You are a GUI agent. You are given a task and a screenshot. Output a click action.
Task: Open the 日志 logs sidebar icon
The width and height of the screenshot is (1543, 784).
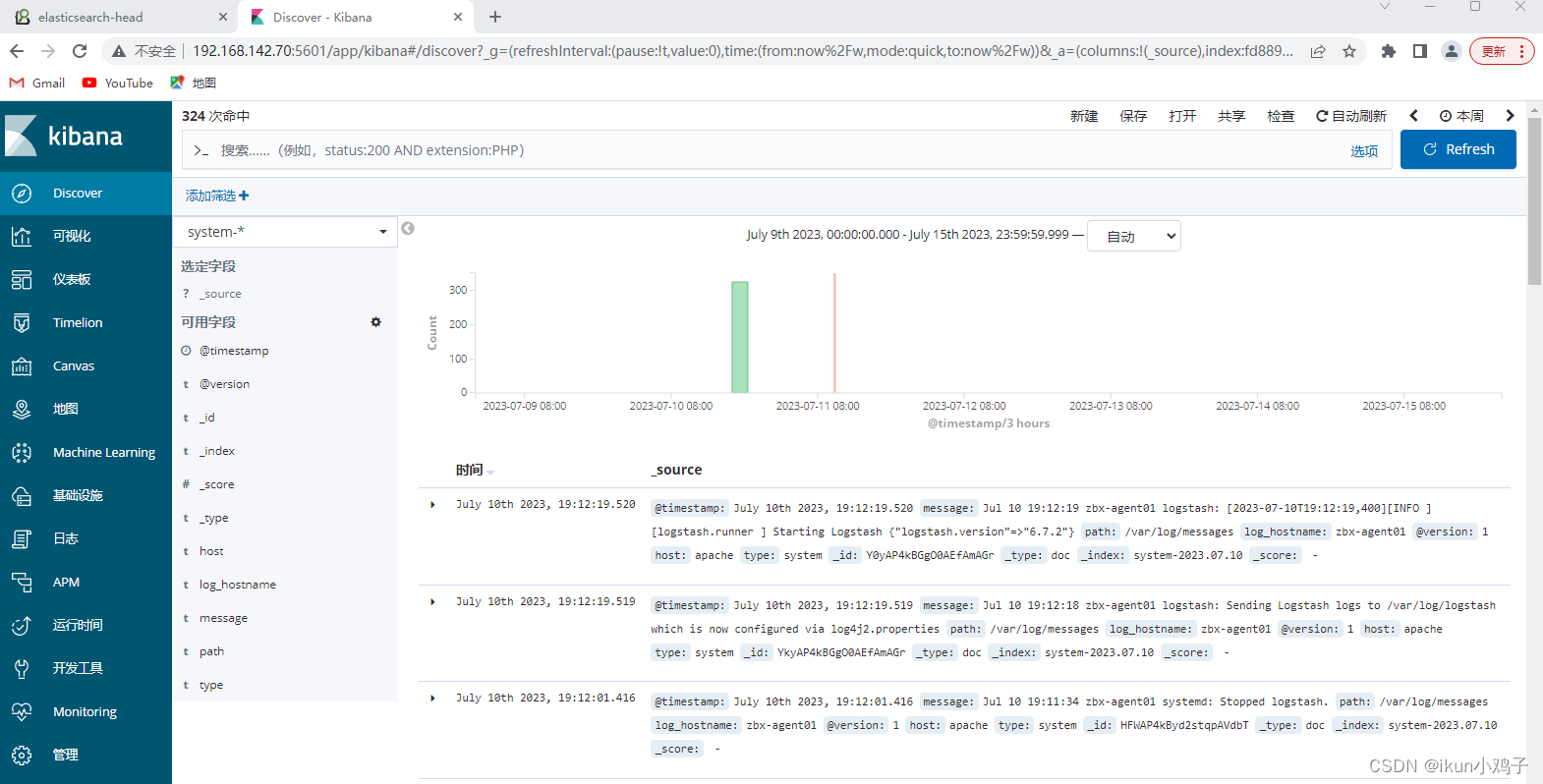[22, 539]
